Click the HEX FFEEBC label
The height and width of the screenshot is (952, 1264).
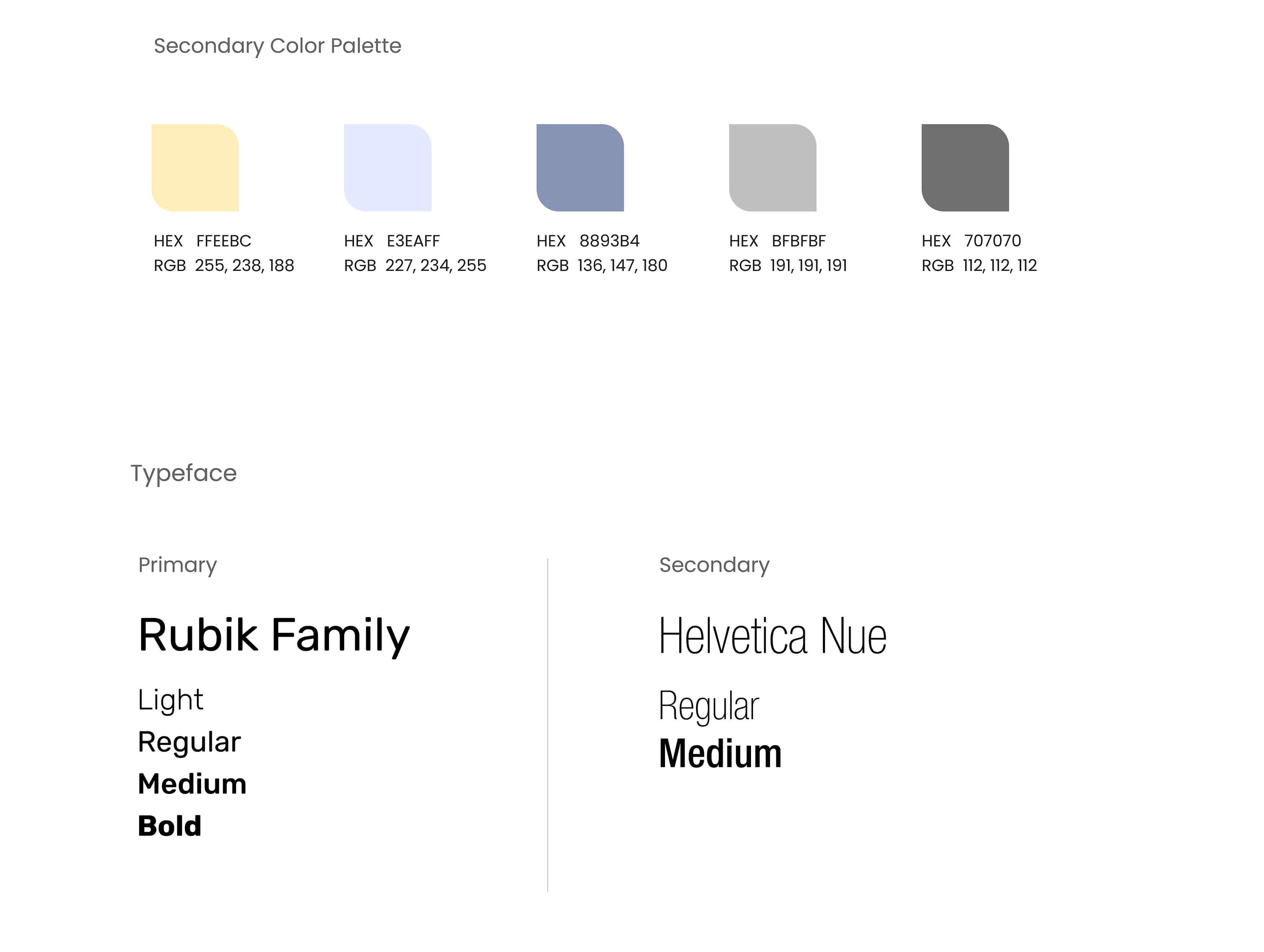point(202,241)
